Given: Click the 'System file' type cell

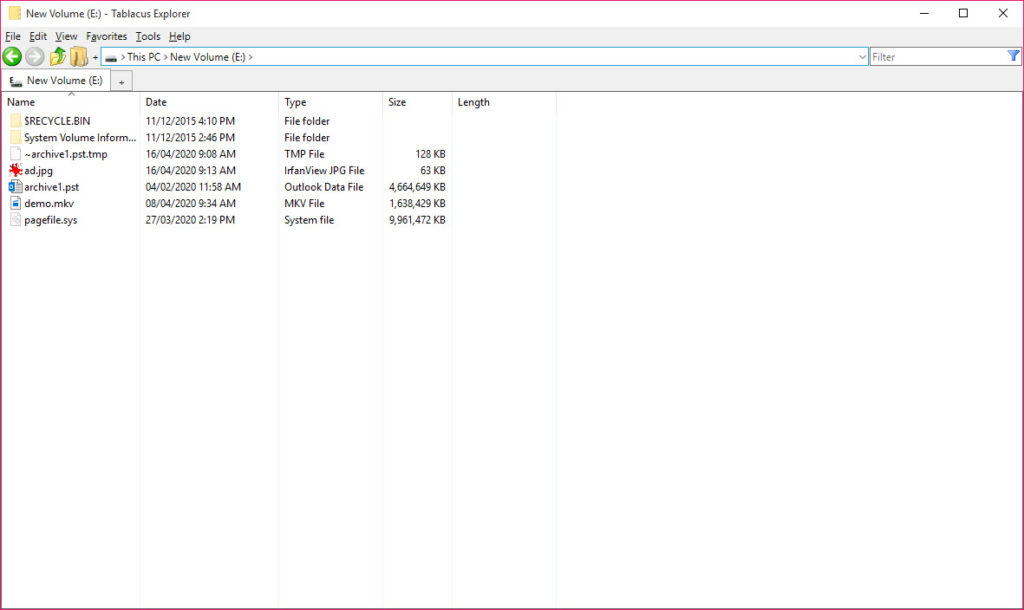Looking at the screenshot, I should pyautogui.click(x=309, y=220).
